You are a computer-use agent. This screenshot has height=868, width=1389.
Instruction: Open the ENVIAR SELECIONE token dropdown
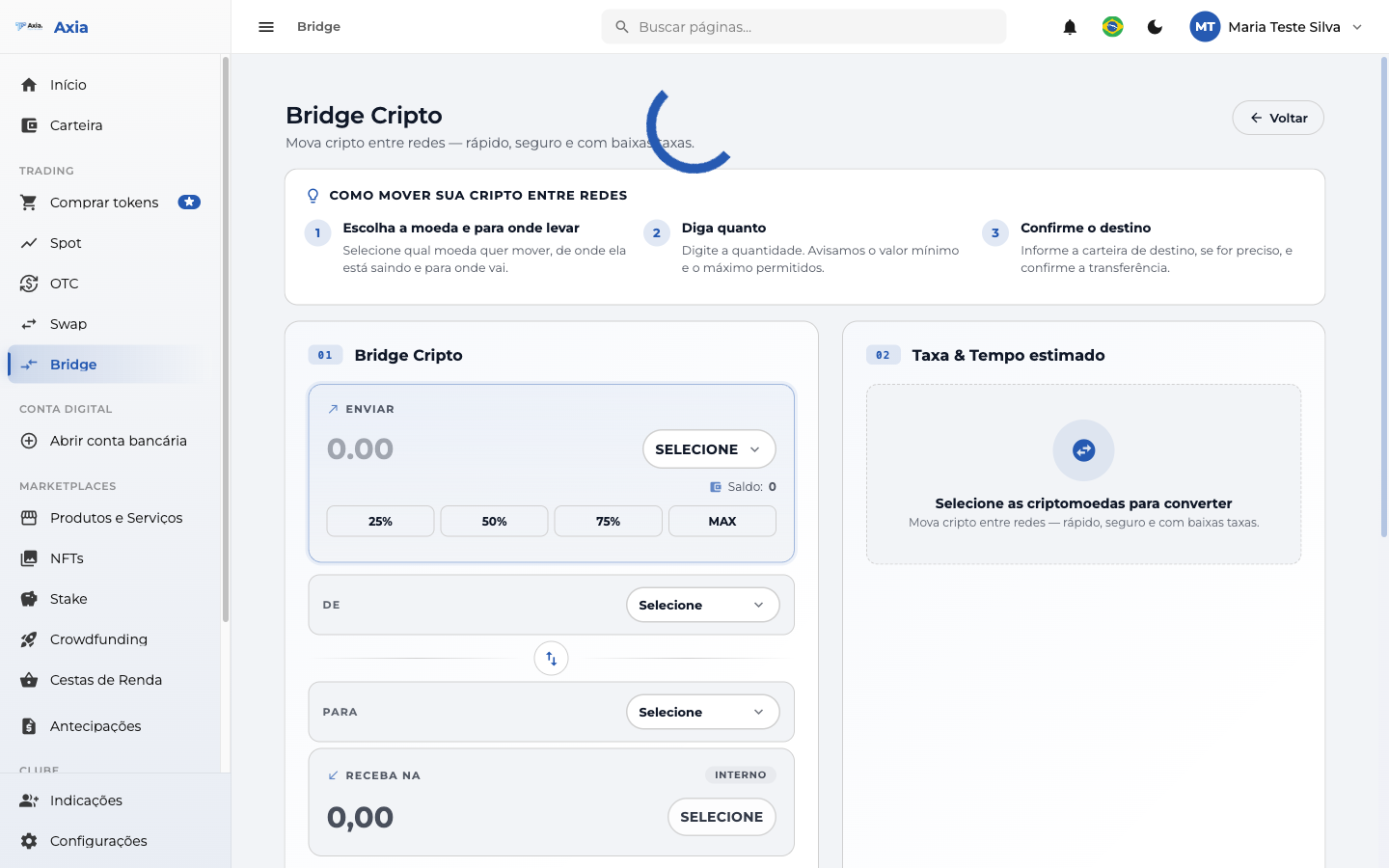click(x=709, y=449)
